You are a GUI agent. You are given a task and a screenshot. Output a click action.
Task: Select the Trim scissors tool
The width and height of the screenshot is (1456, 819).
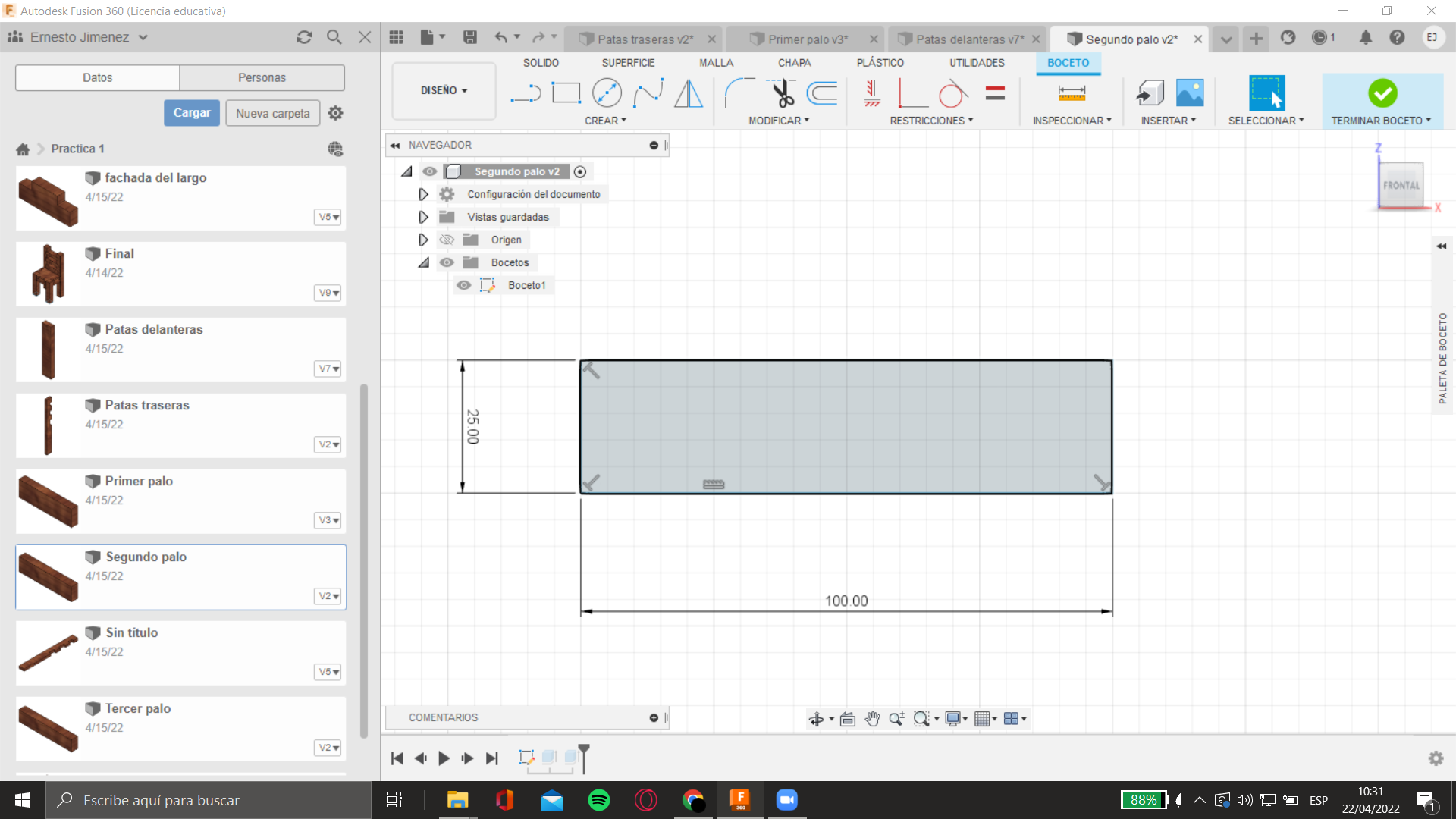[782, 93]
